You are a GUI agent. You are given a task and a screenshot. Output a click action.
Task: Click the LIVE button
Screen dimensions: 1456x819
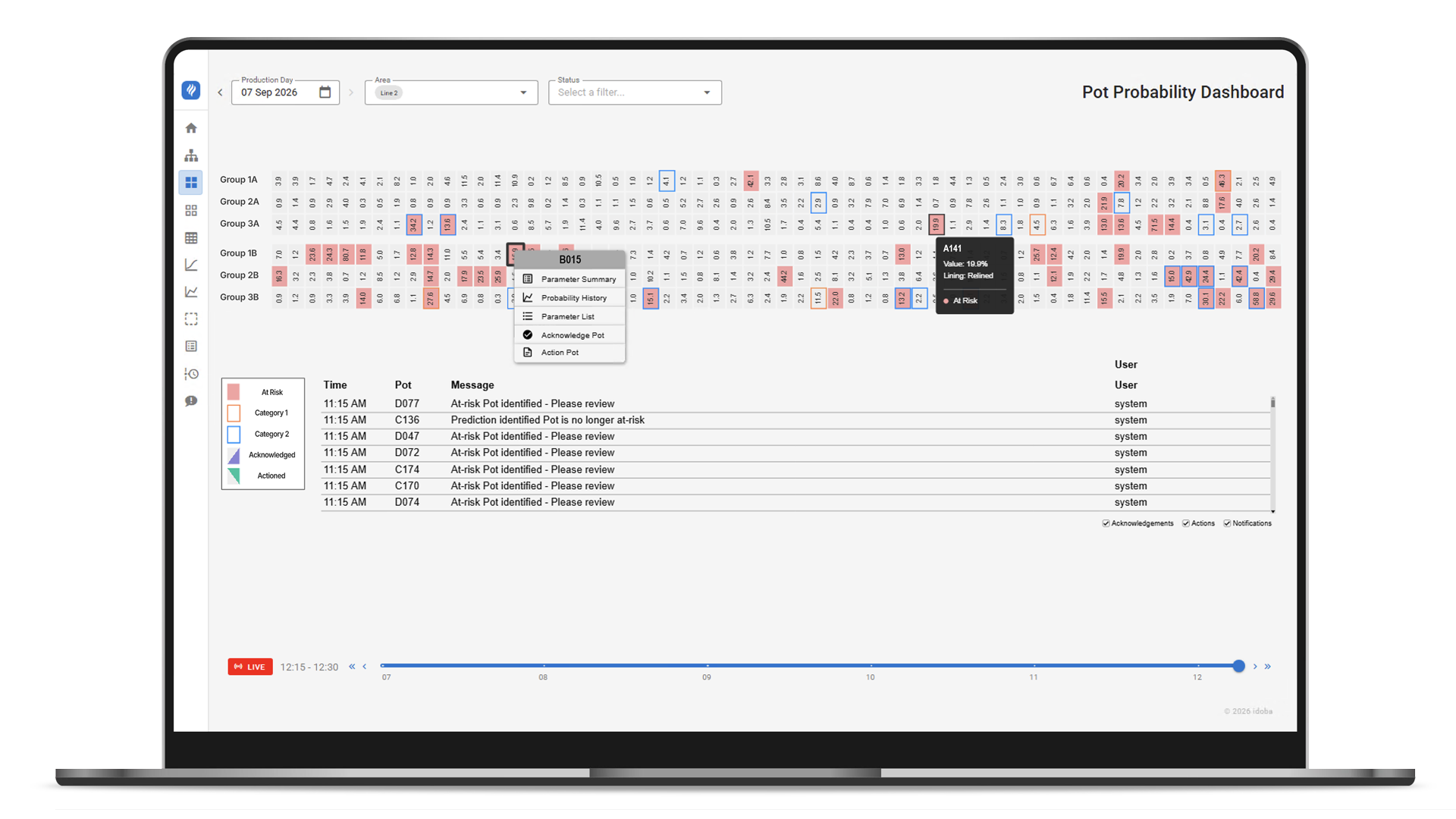250,667
